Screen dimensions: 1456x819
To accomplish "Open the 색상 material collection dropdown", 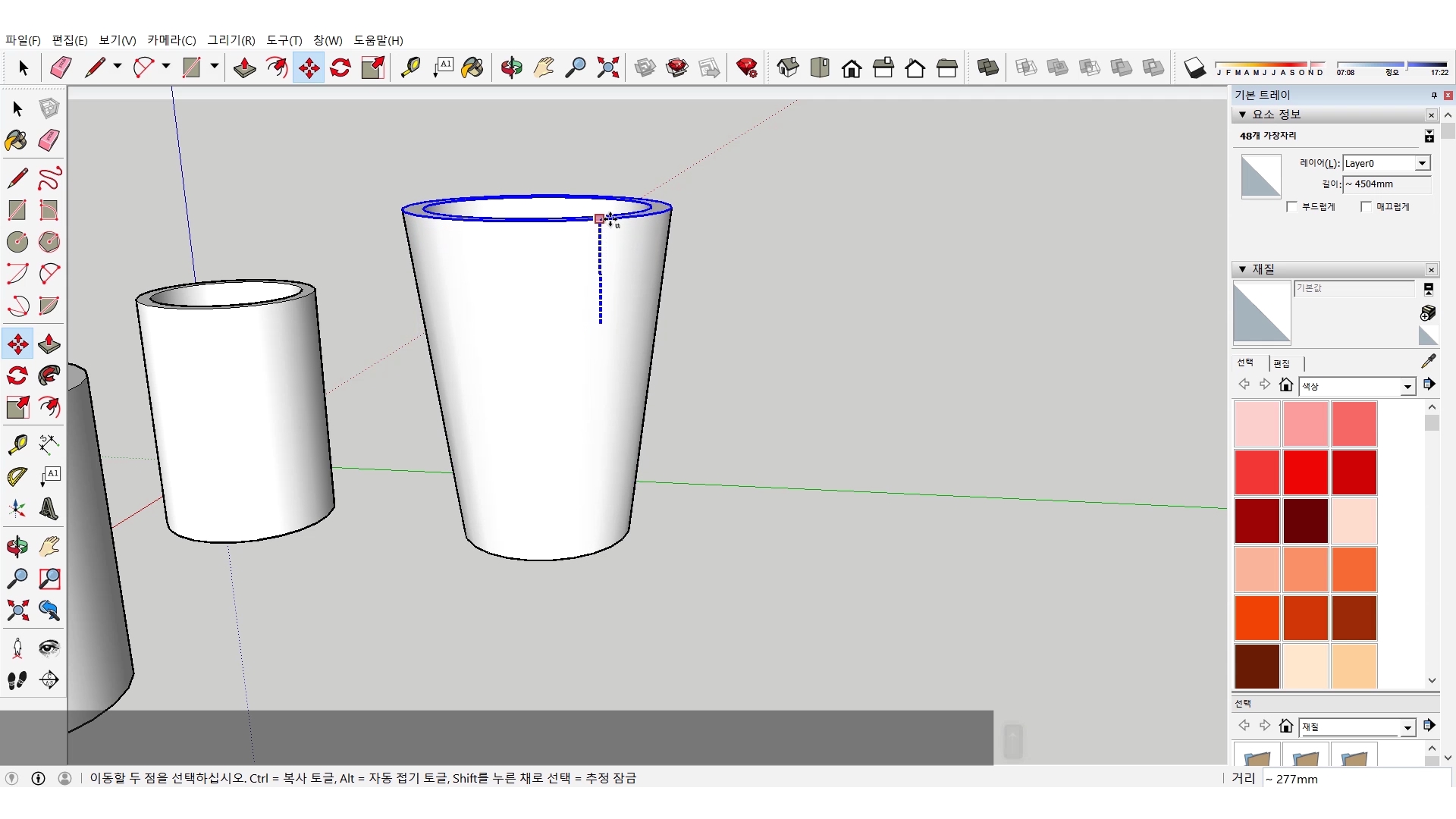I will 1407,387.
